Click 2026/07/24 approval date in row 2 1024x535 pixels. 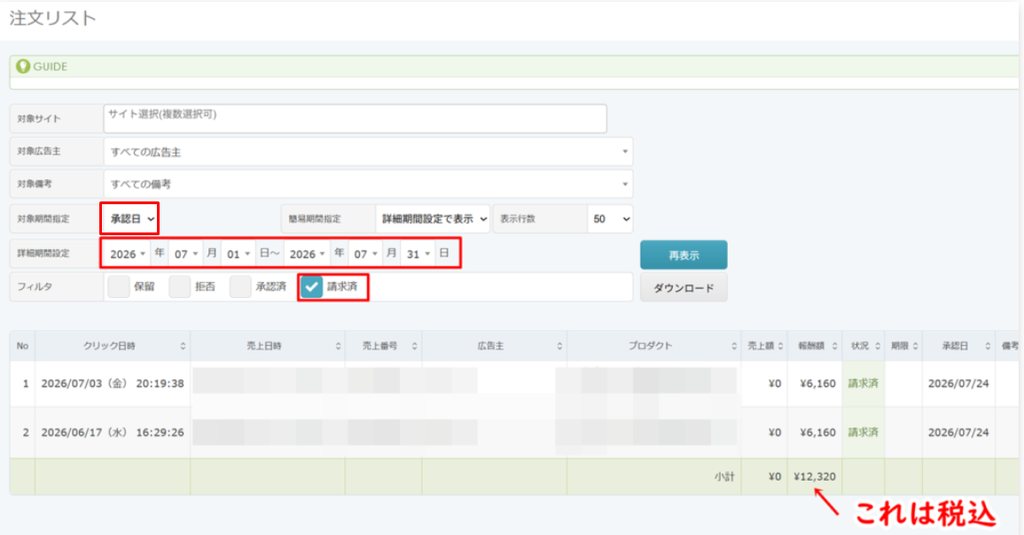pyautogui.click(x=958, y=432)
